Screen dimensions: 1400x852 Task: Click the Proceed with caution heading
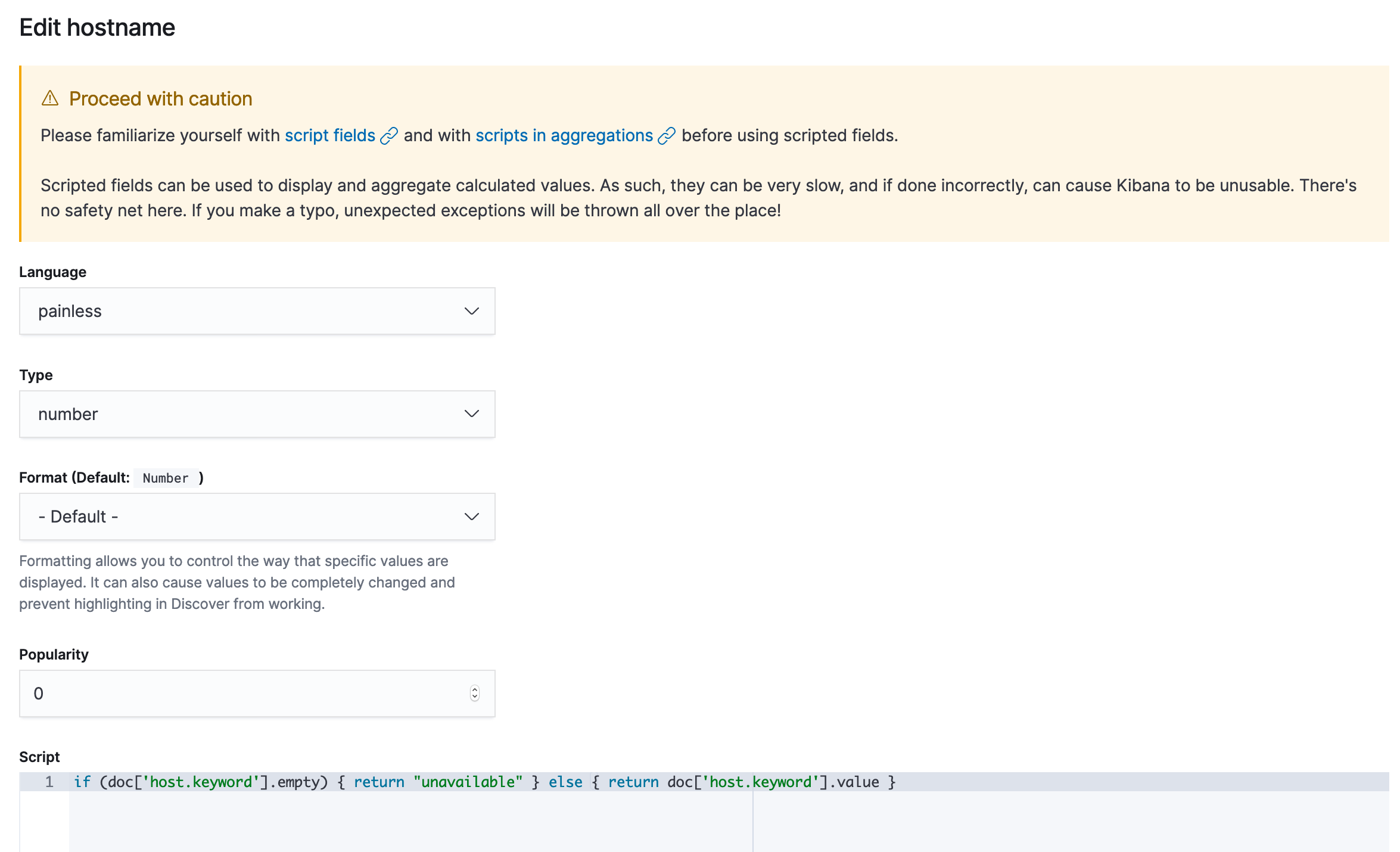coord(160,99)
